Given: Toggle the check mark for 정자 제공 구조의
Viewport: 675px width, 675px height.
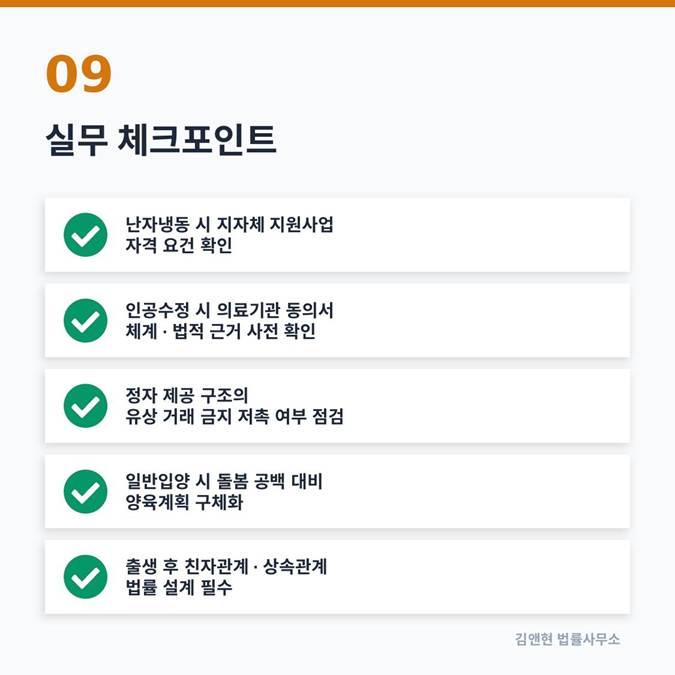Looking at the screenshot, I should 86,406.
